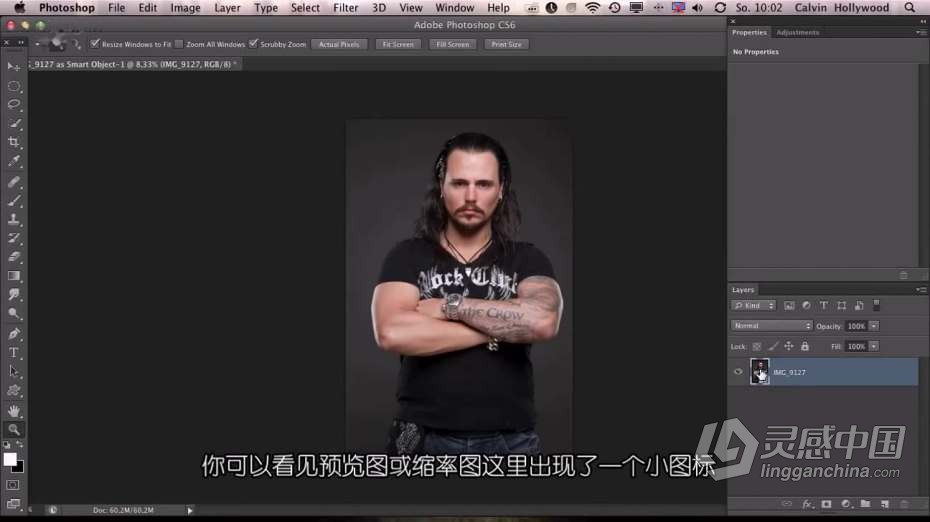The height and width of the screenshot is (522, 930).
Task: Lock transparent pixels
Action: click(757, 346)
